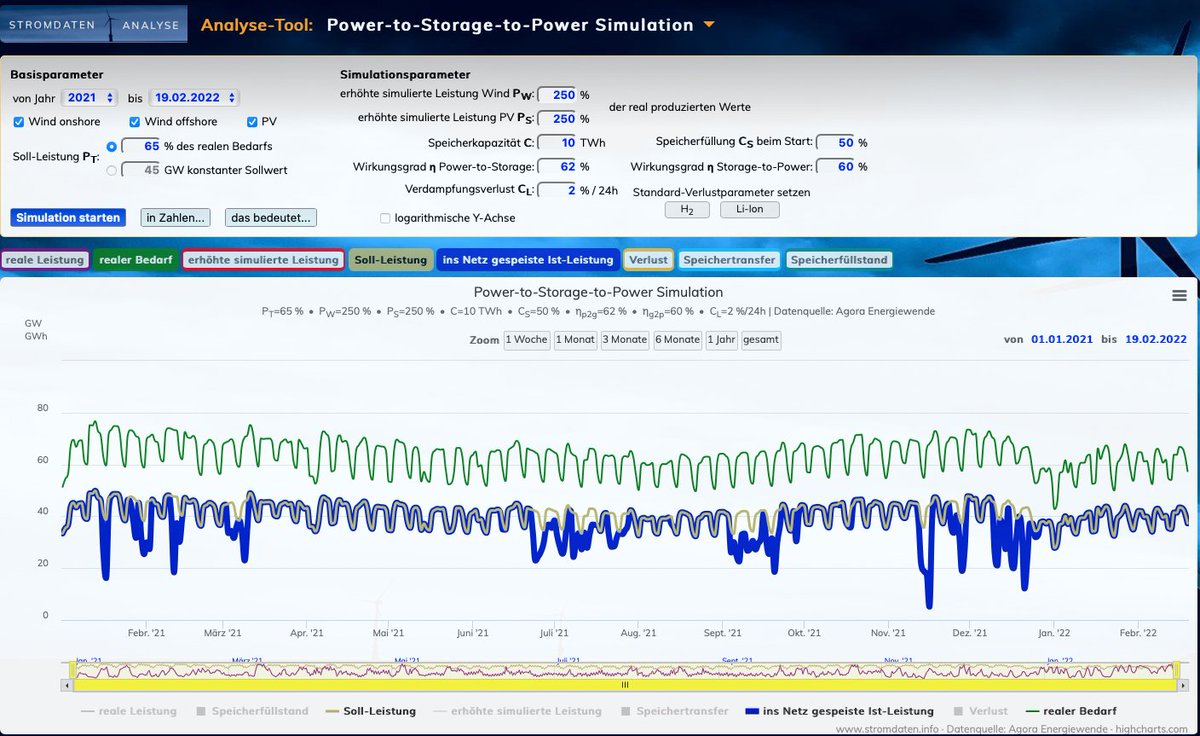Toggle the 'reale Leistung' series tag
Screen dimensions: 1200x736
[44, 260]
